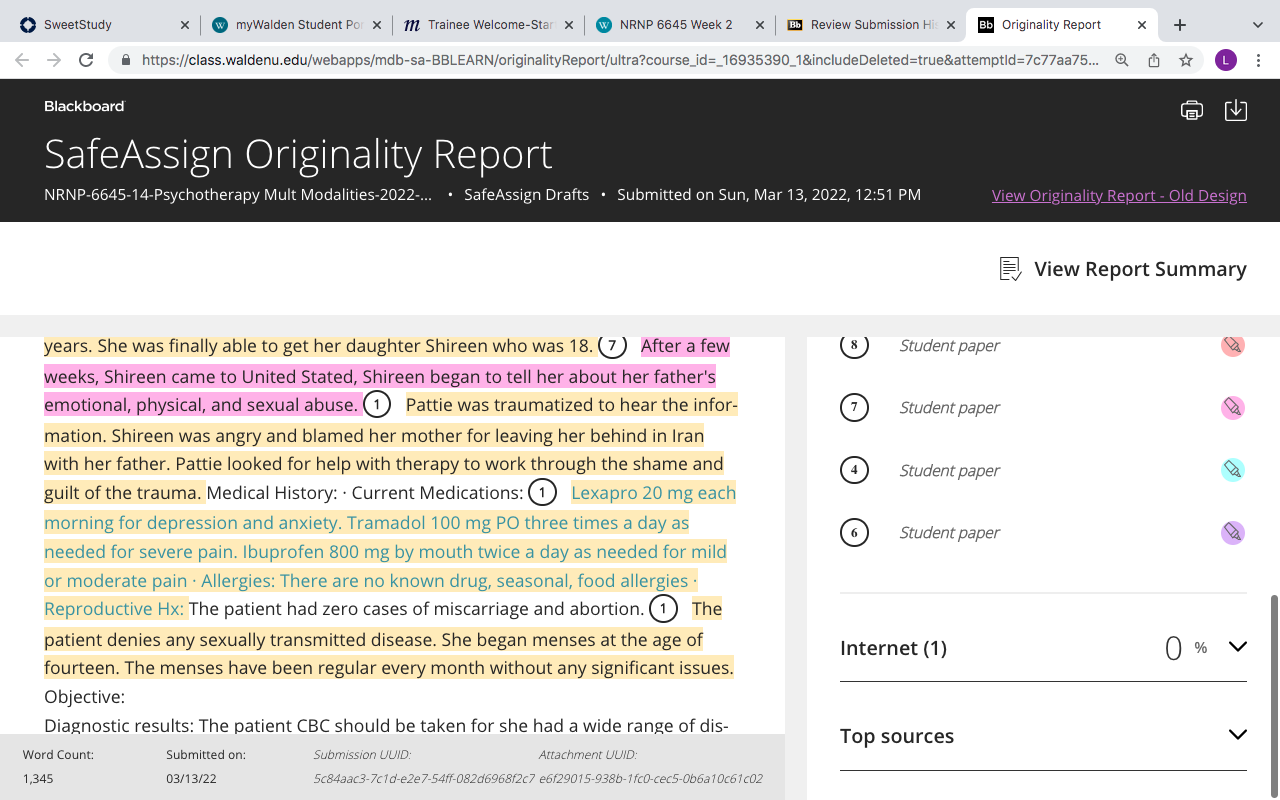The image size is (1280, 800).
Task: Print the originality report
Action: (x=1191, y=110)
